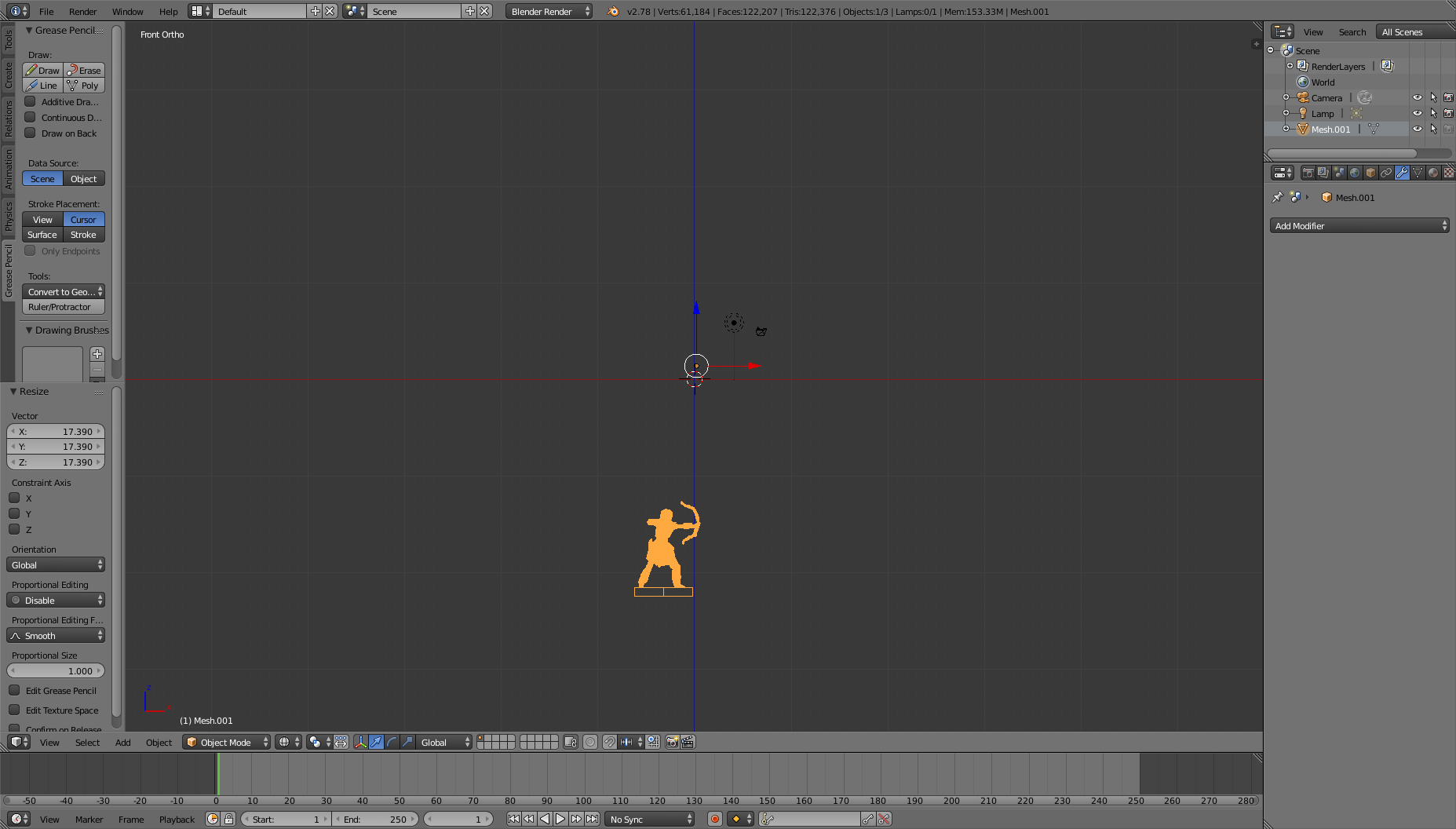Viewport: 1456px width, 829px height.
Task: Open the Blender Render engine dropdown
Action: 549,11
